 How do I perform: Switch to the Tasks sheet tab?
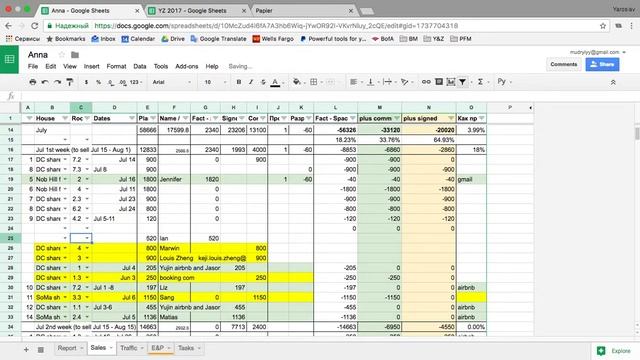(189, 348)
